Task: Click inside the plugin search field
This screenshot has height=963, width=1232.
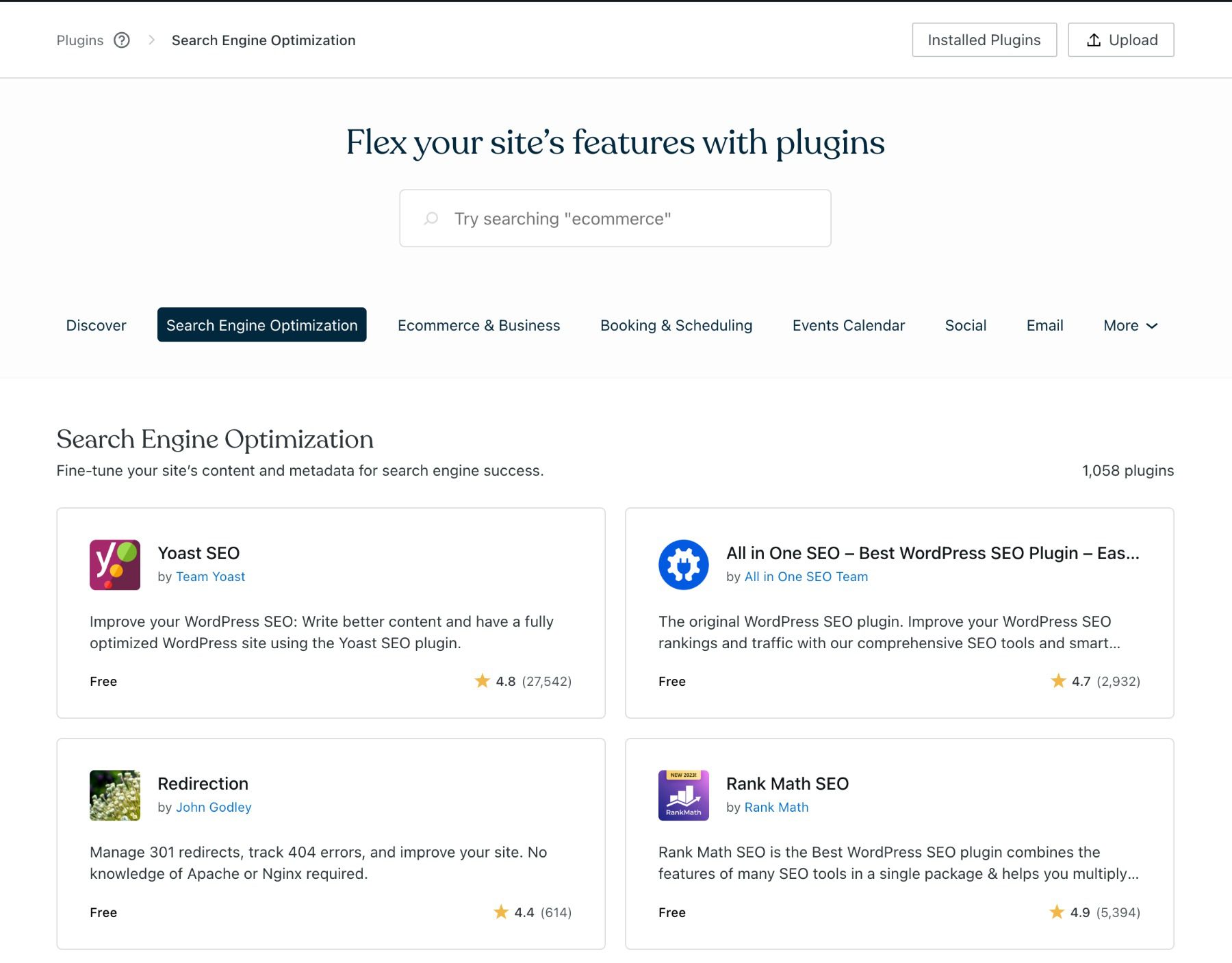Action: coord(615,218)
